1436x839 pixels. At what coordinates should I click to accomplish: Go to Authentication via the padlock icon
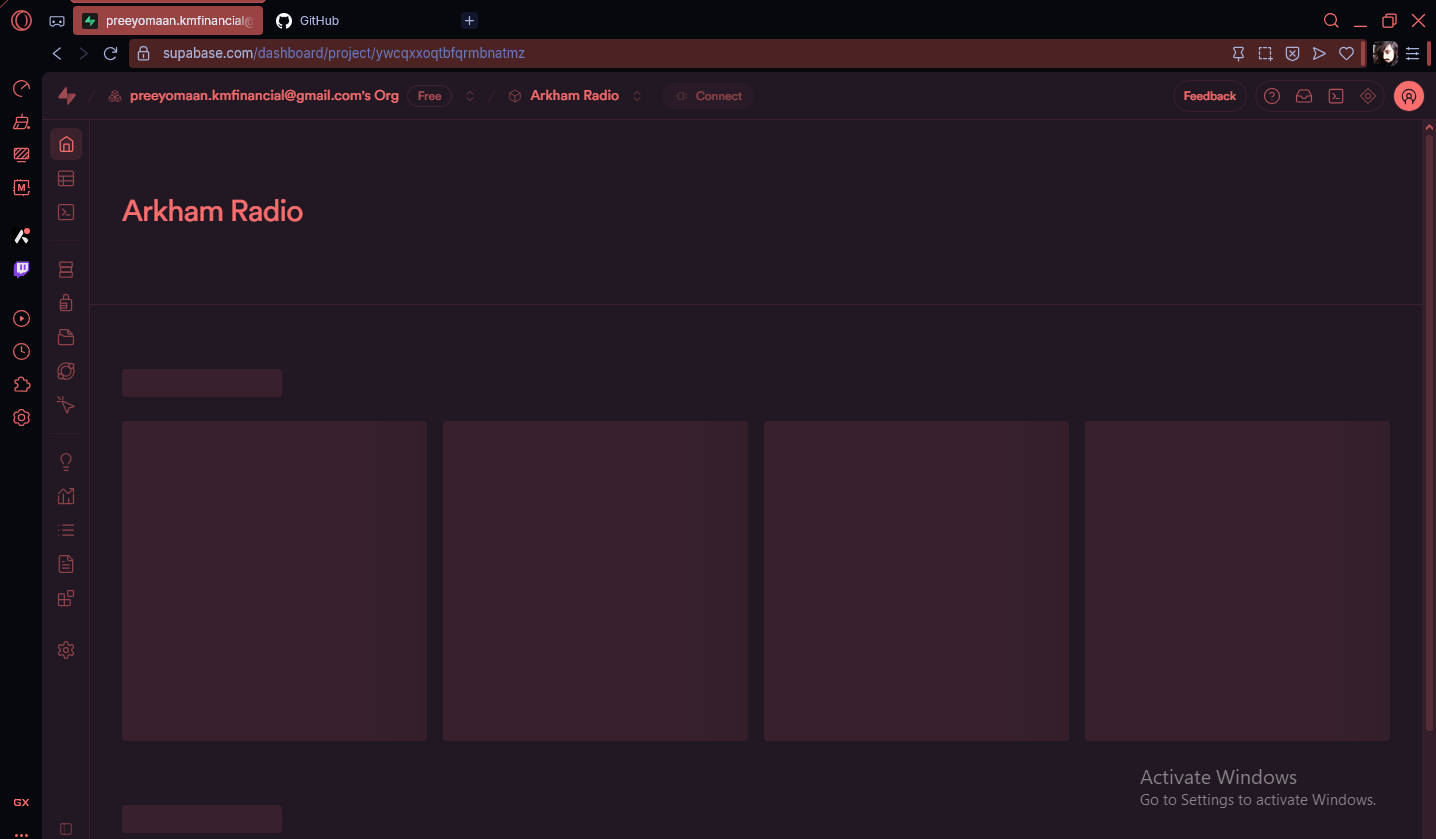pos(66,303)
